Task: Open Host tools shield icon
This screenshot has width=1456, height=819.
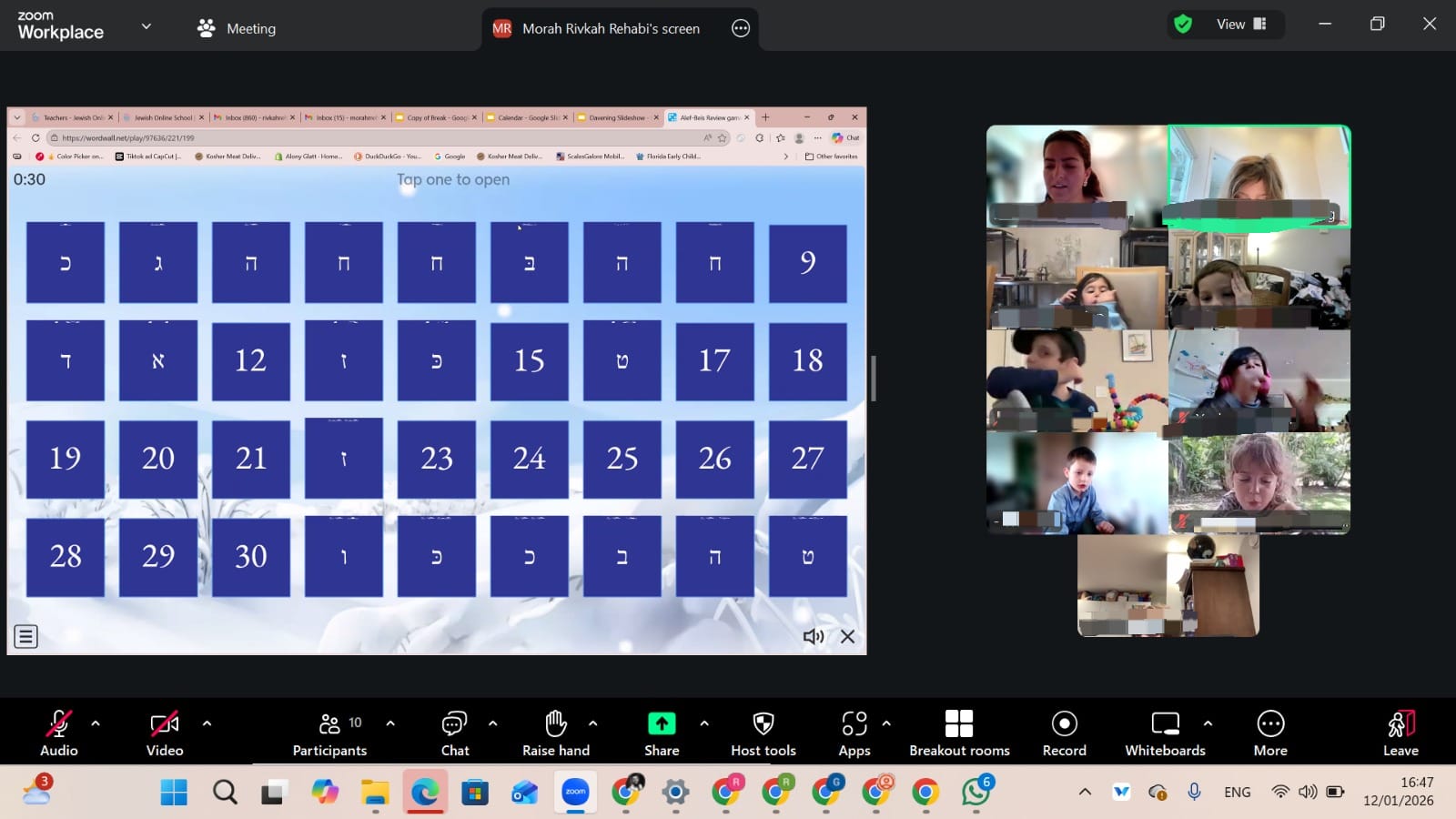Action: click(x=763, y=724)
